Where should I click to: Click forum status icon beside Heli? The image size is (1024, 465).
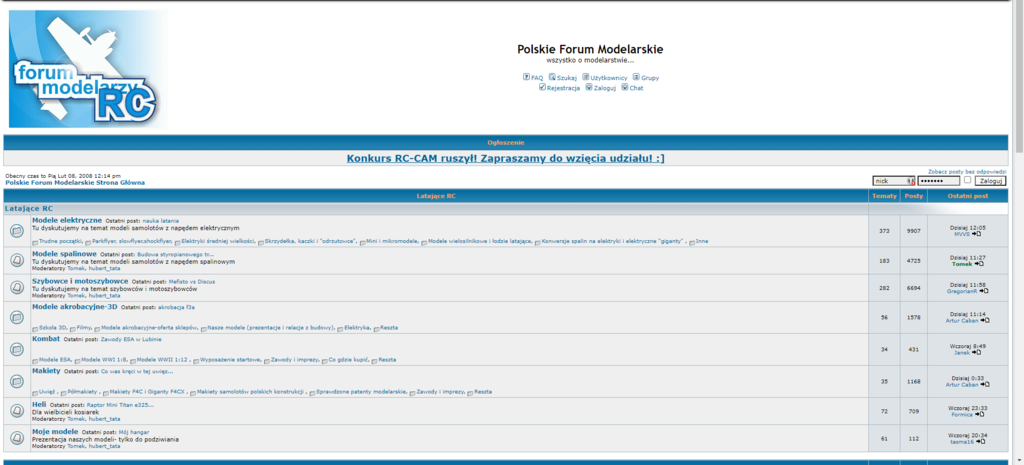pyautogui.click(x=16, y=410)
